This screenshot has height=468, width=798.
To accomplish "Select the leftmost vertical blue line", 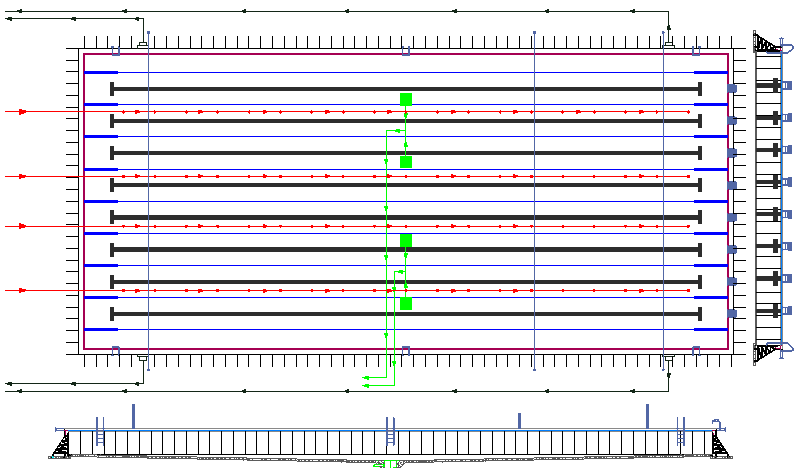I will (x=148, y=200).
